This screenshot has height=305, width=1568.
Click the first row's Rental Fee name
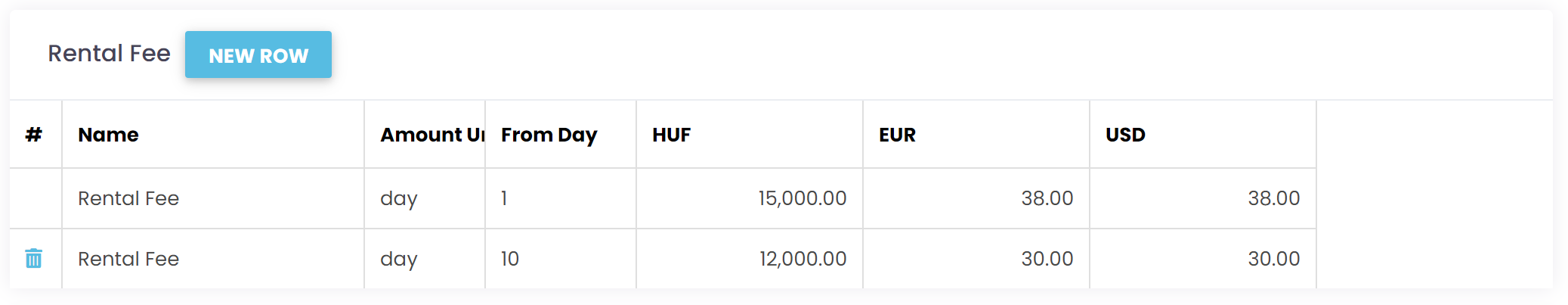tap(128, 198)
